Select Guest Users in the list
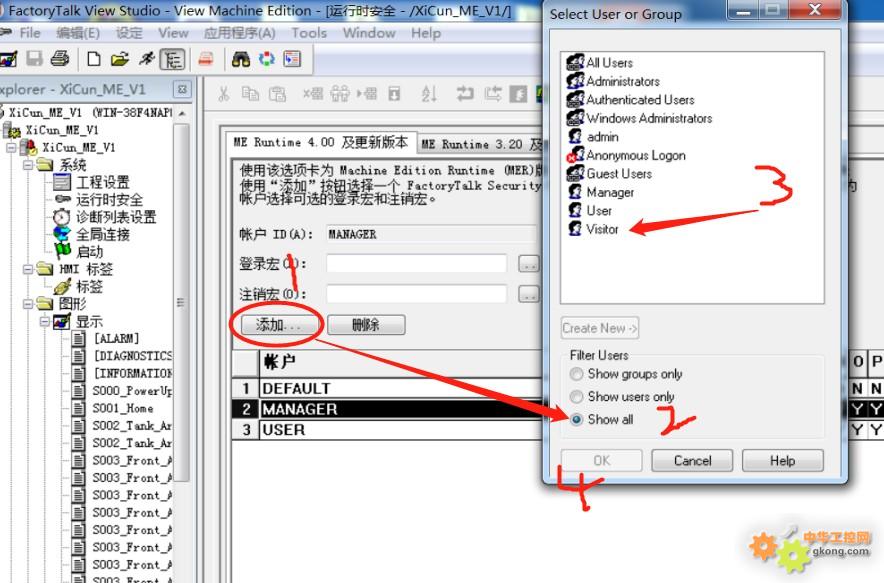Viewport: 884px width, 583px height. (x=619, y=174)
